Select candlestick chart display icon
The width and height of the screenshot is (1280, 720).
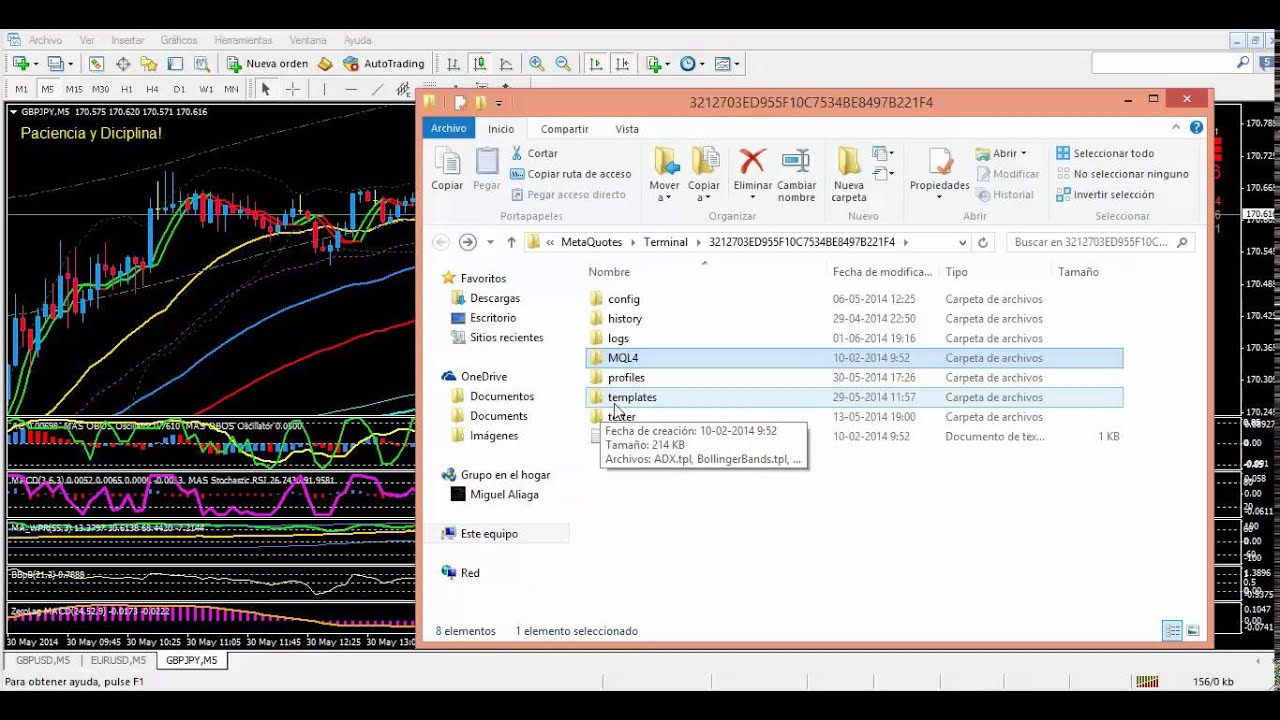point(480,63)
